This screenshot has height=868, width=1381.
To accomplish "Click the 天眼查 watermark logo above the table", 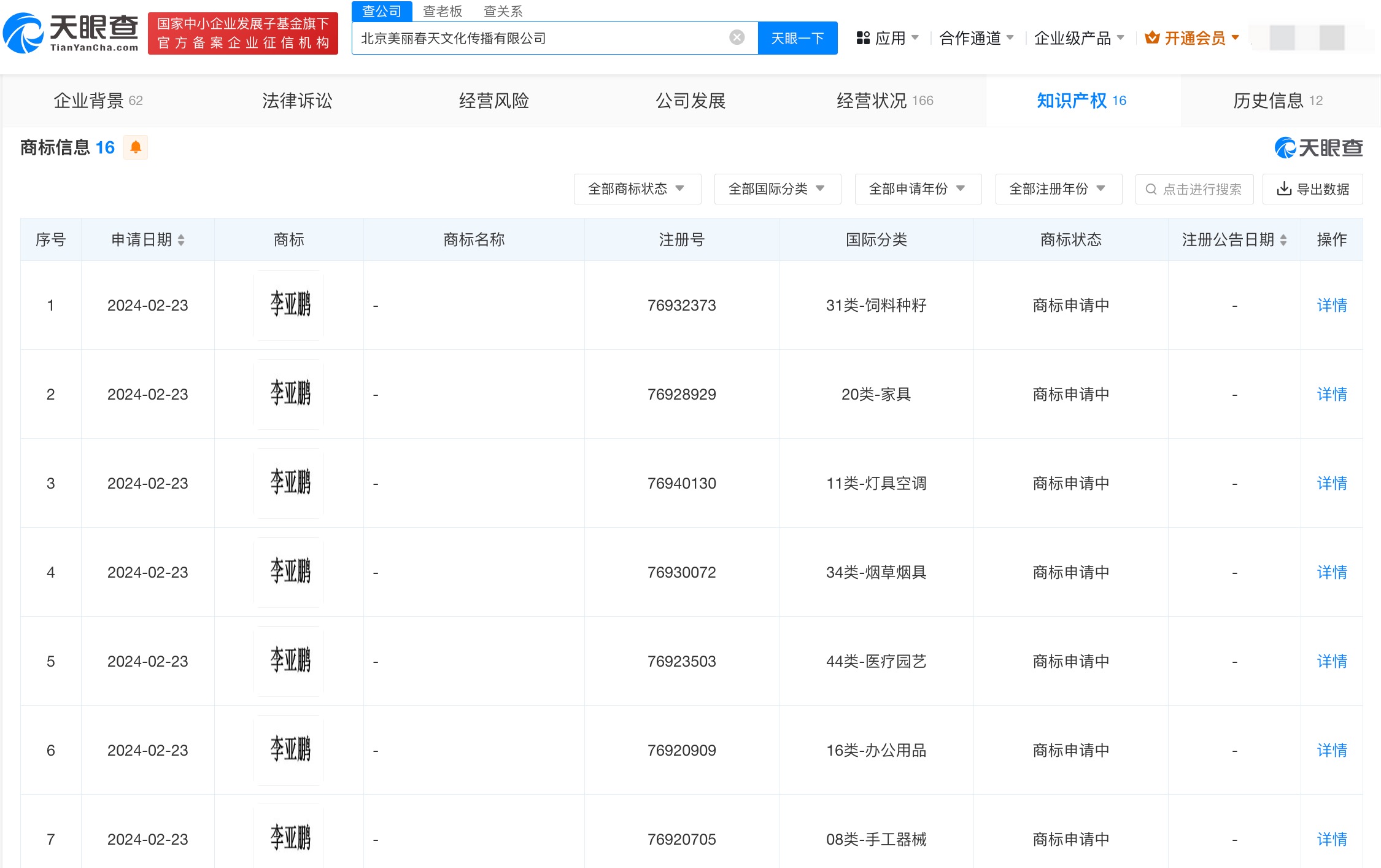I will coord(1316,148).
